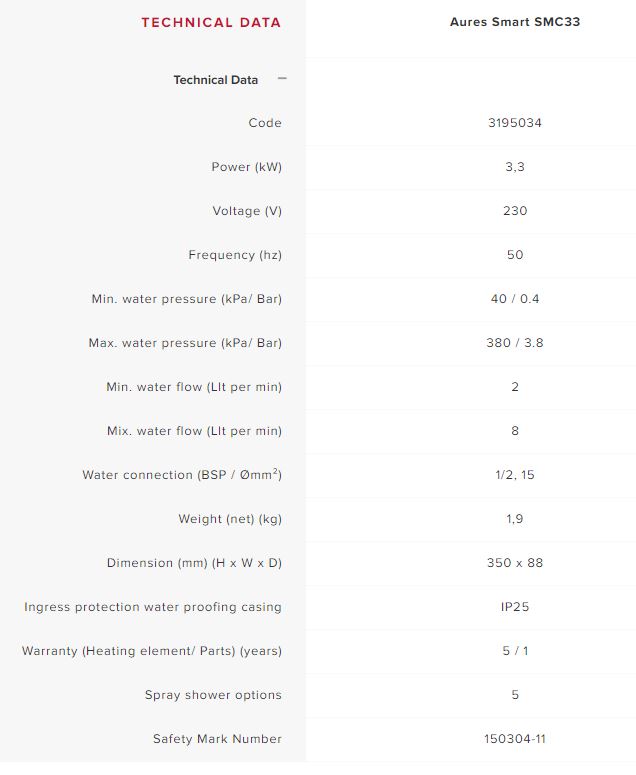Click the Max. water pressure label

[185, 343]
